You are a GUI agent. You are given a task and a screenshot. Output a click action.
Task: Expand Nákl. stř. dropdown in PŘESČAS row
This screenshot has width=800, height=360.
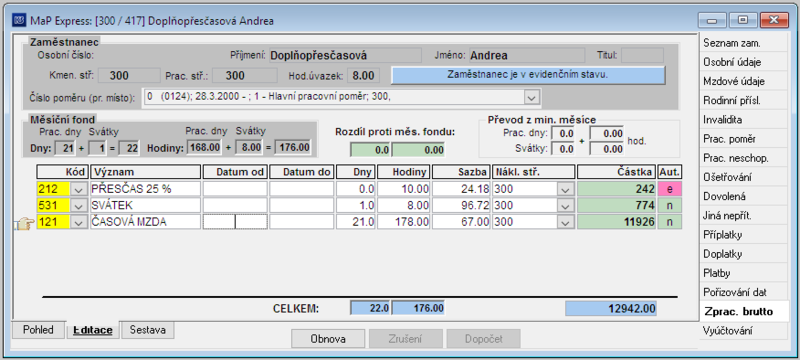tap(565, 189)
